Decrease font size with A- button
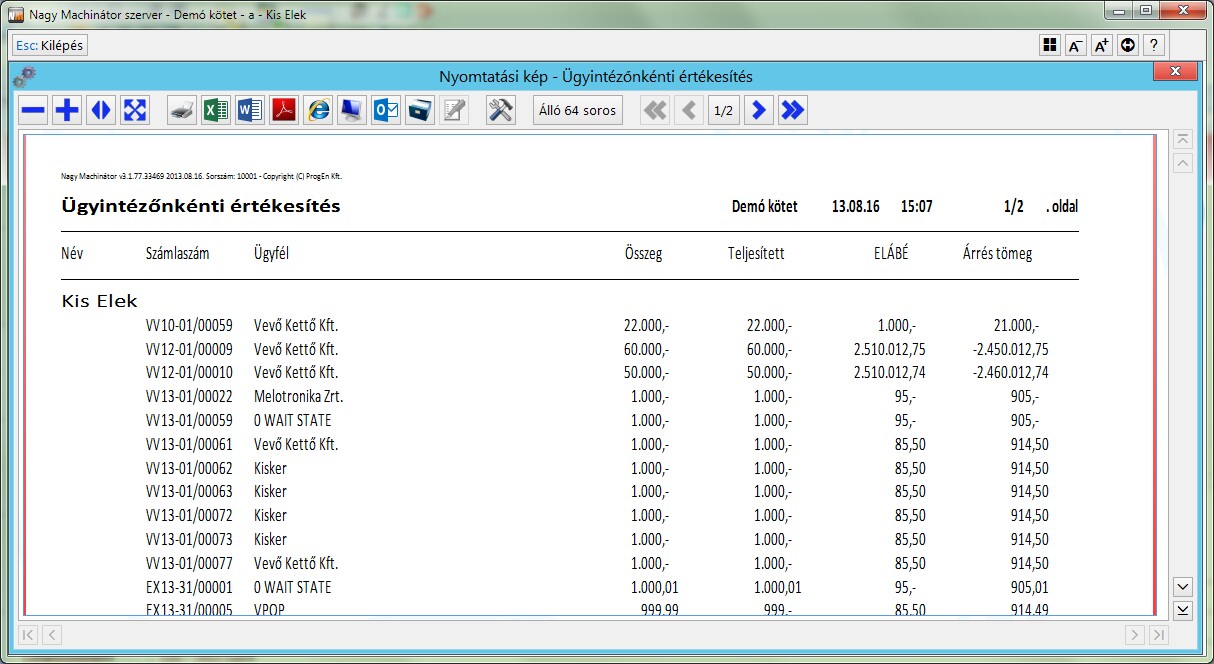Image resolution: width=1214 pixels, height=664 pixels. coord(1076,46)
